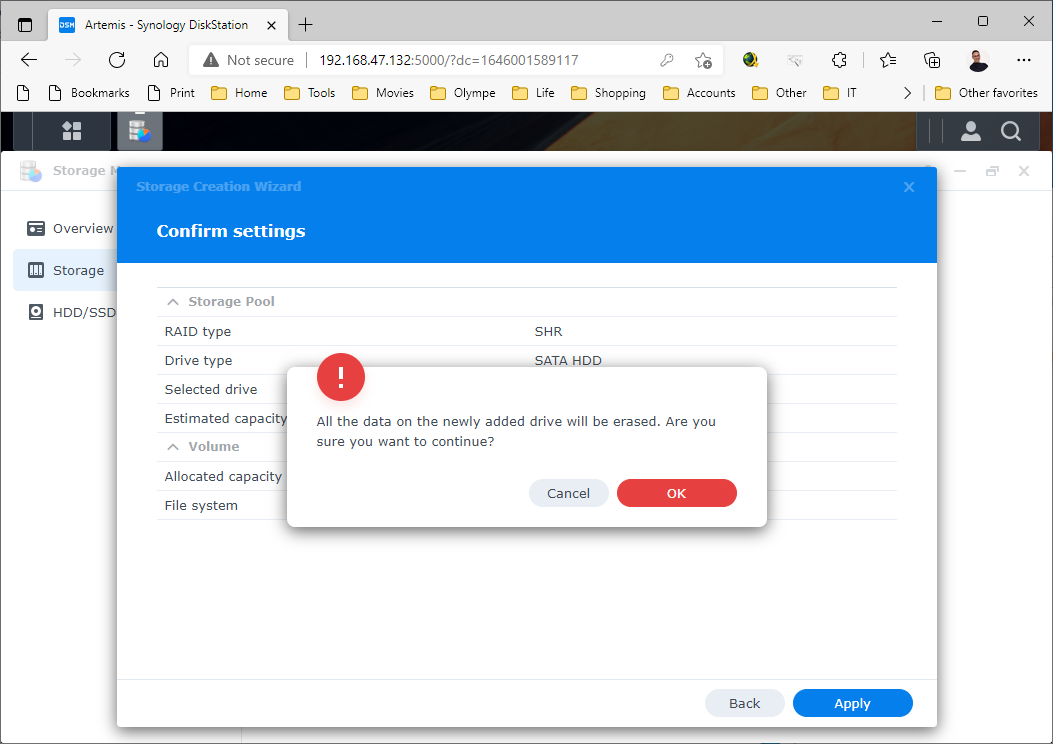The width and height of the screenshot is (1053, 744).
Task: Open Overview in Storage Manager sidebar
Action: [70, 228]
